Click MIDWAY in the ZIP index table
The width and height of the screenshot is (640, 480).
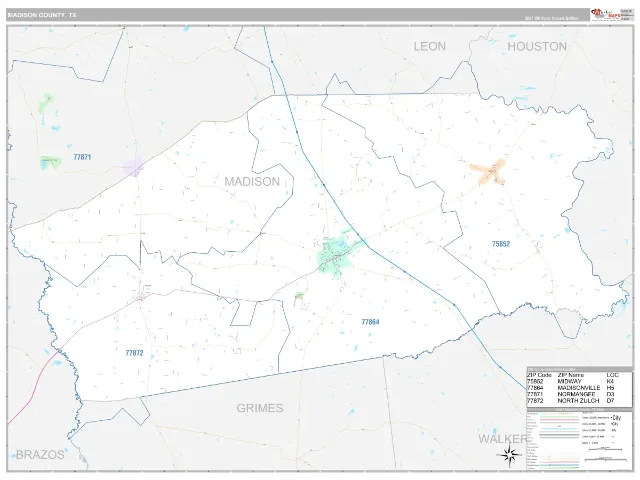coord(569,381)
